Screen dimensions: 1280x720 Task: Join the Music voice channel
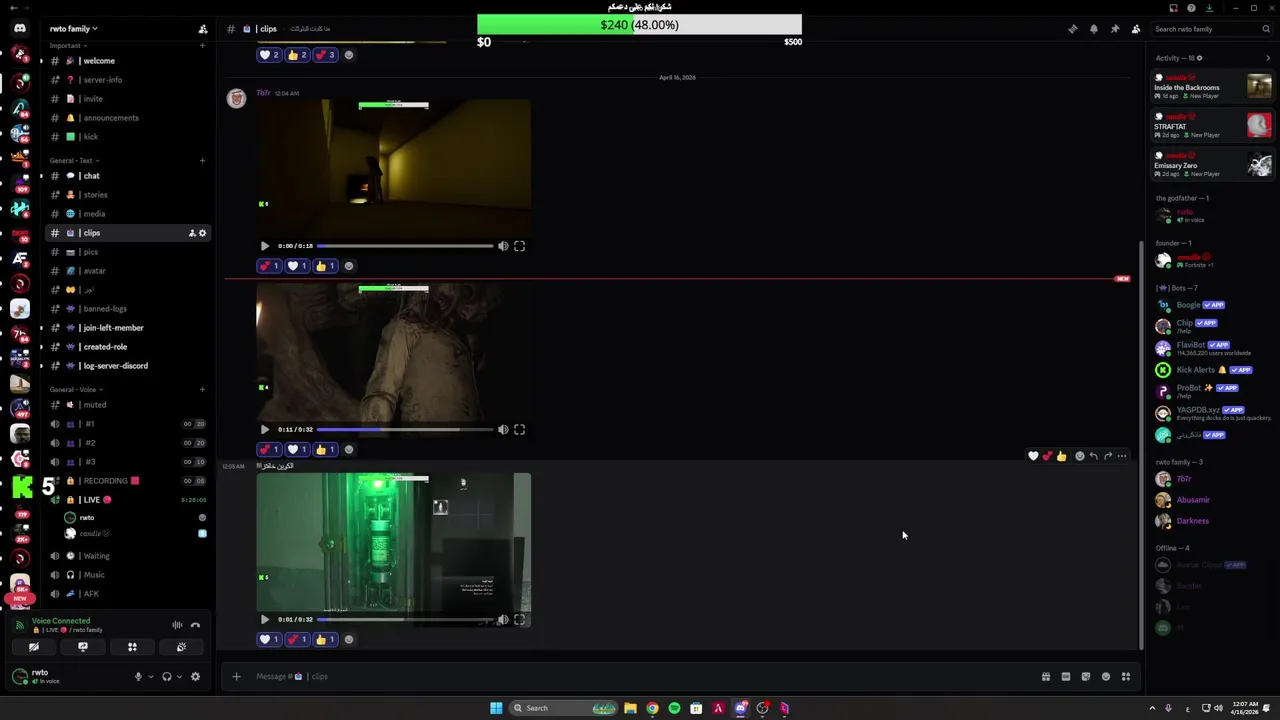click(x=128, y=575)
